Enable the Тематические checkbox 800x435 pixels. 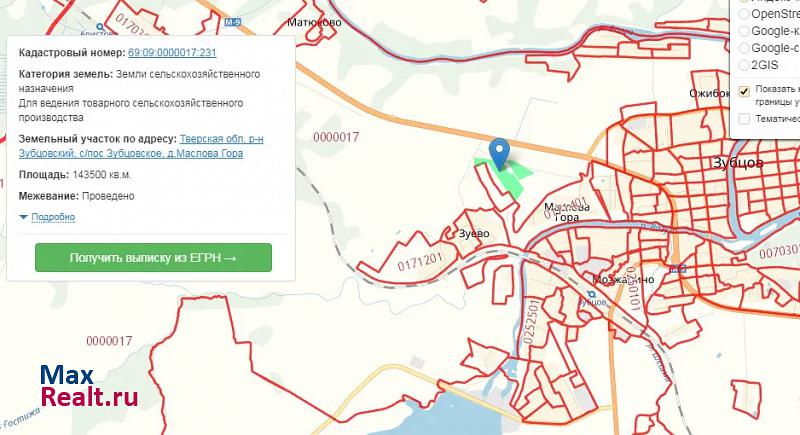pos(743,118)
